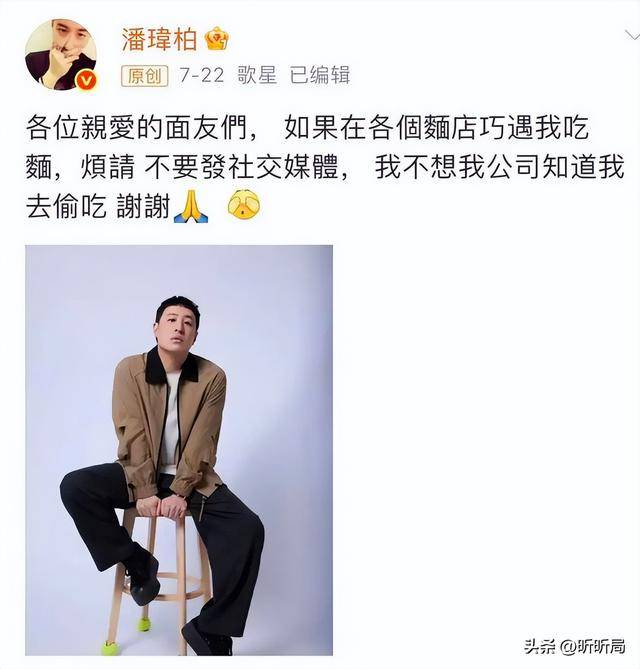Click the phrase 如果在各個麵店巧遇我吃
This screenshot has height=669, width=640.
pyautogui.click(x=437, y=127)
